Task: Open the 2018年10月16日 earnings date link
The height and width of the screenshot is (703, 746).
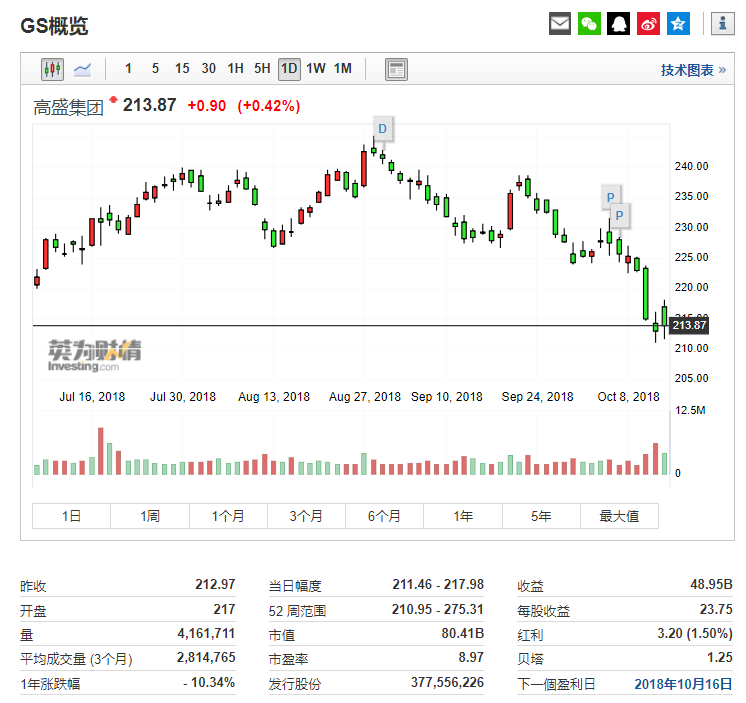Action: coord(683,685)
